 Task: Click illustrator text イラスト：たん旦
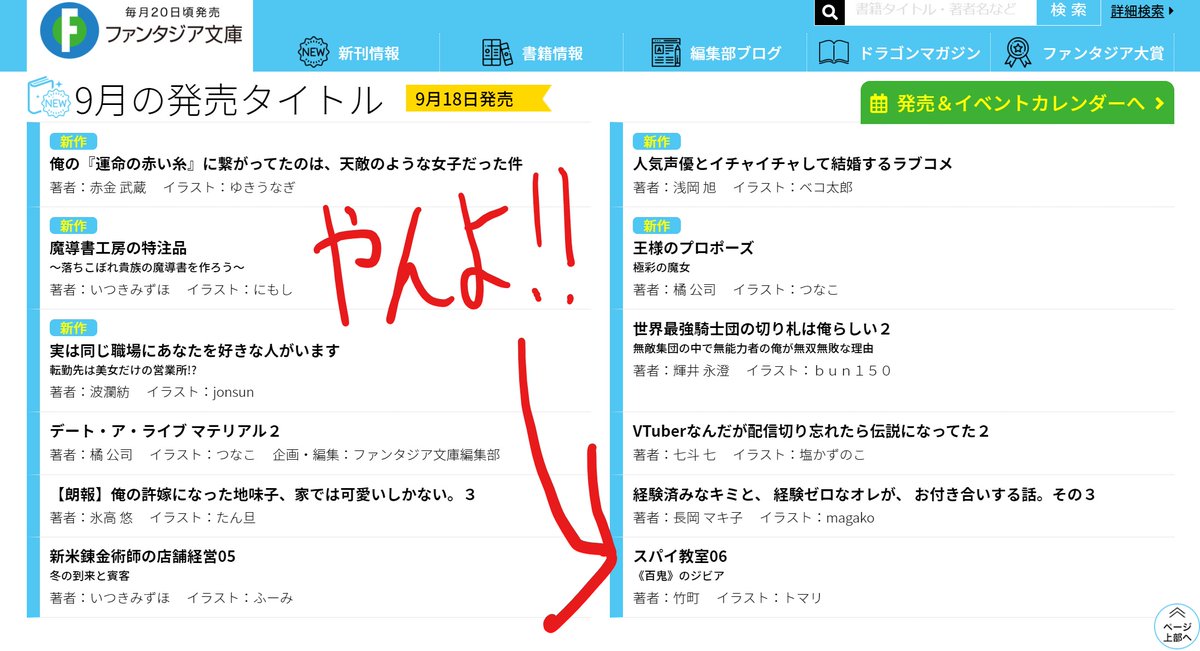pos(202,519)
